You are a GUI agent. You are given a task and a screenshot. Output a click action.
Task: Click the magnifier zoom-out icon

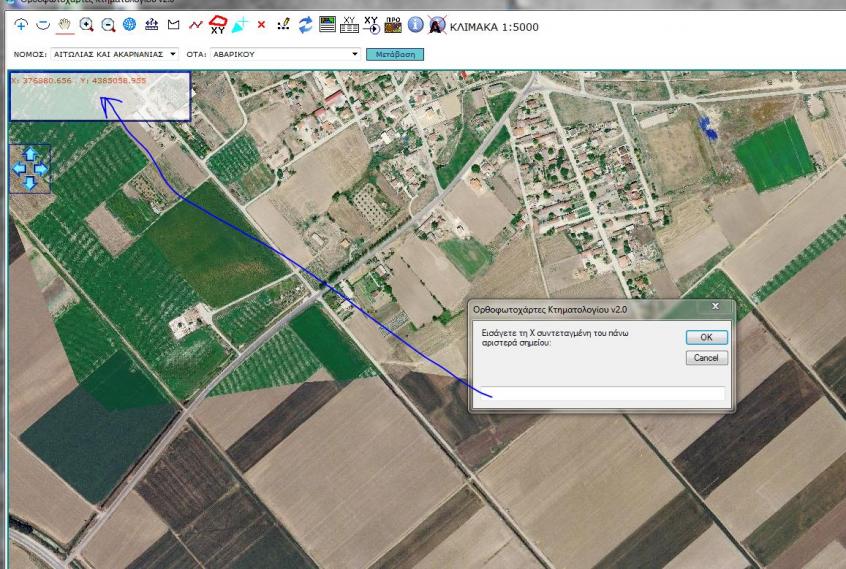pyautogui.click(x=108, y=25)
